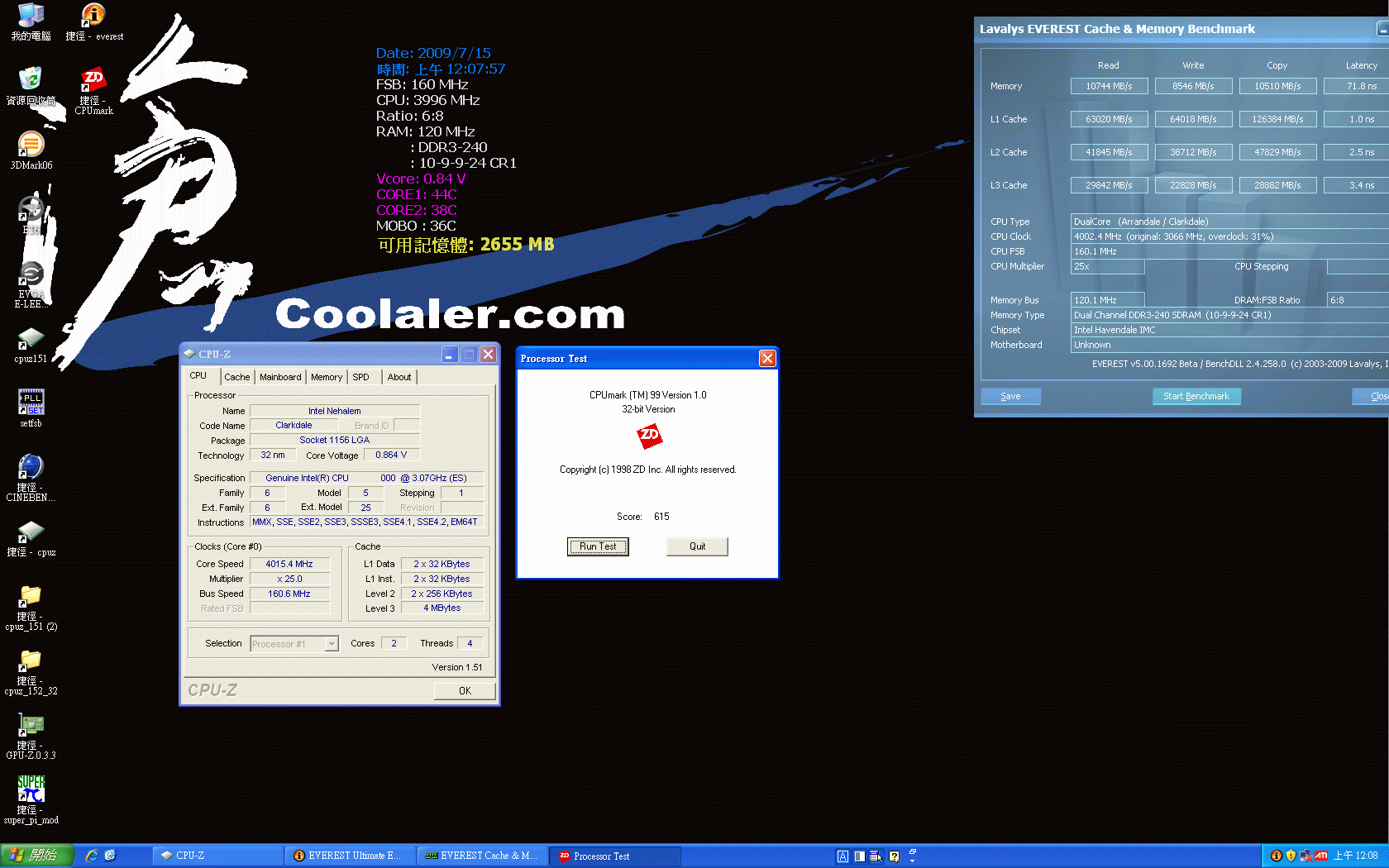Click the Threads value 4 in CPU-Z
Image resolution: width=1389 pixels, height=868 pixels.
tap(470, 643)
